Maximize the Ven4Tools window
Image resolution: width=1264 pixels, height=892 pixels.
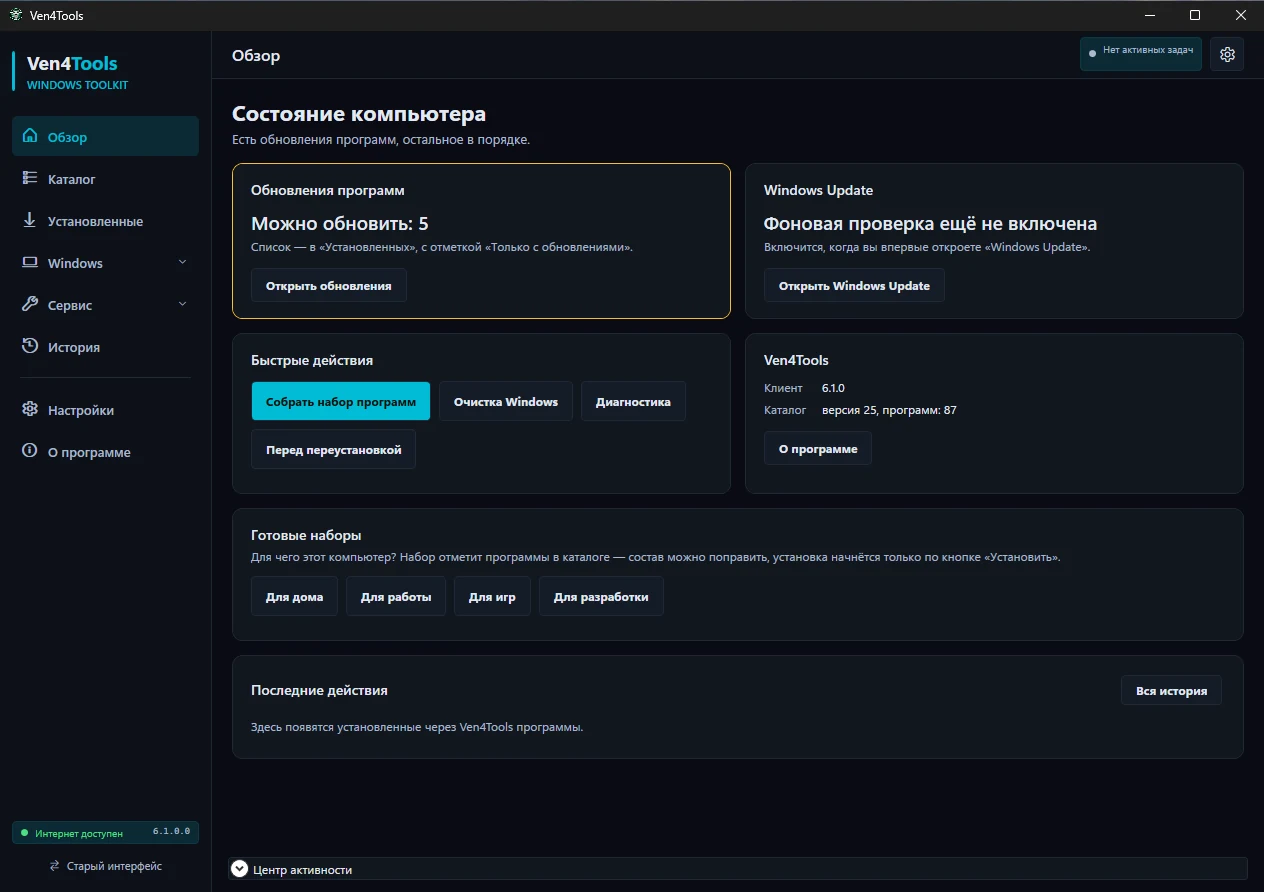click(x=1195, y=15)
